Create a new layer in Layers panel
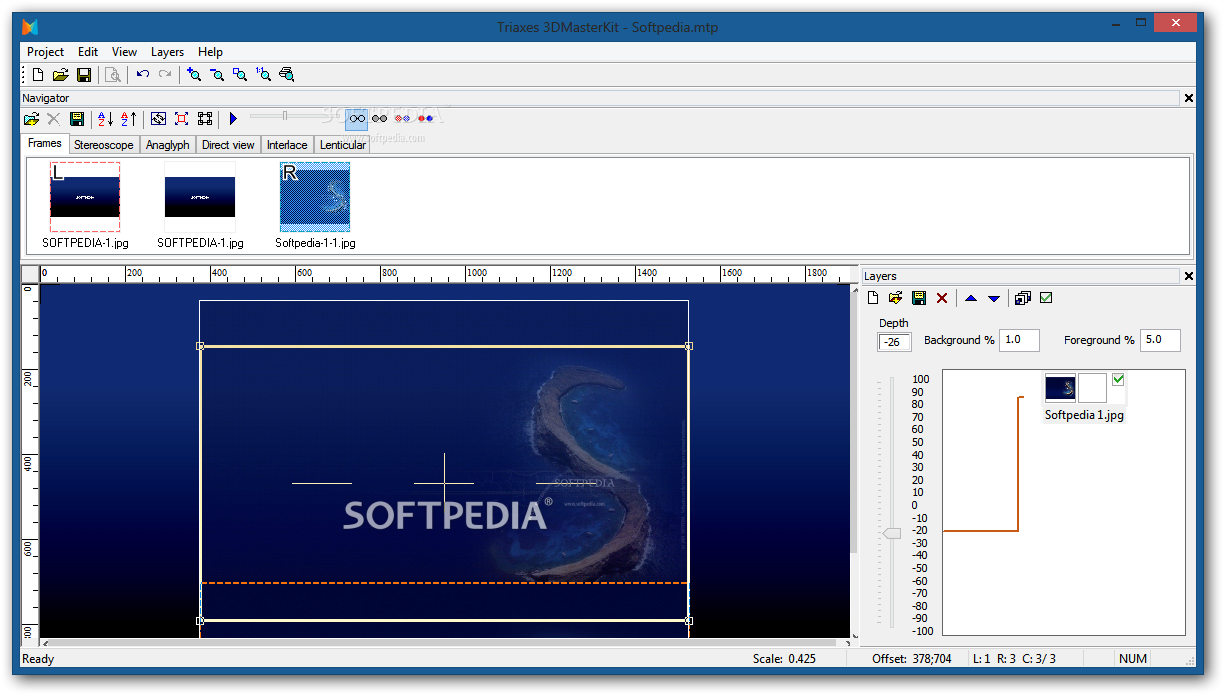Image resolution: width=1224 pixels, height=695 pixels. click(x=873, y=298)
